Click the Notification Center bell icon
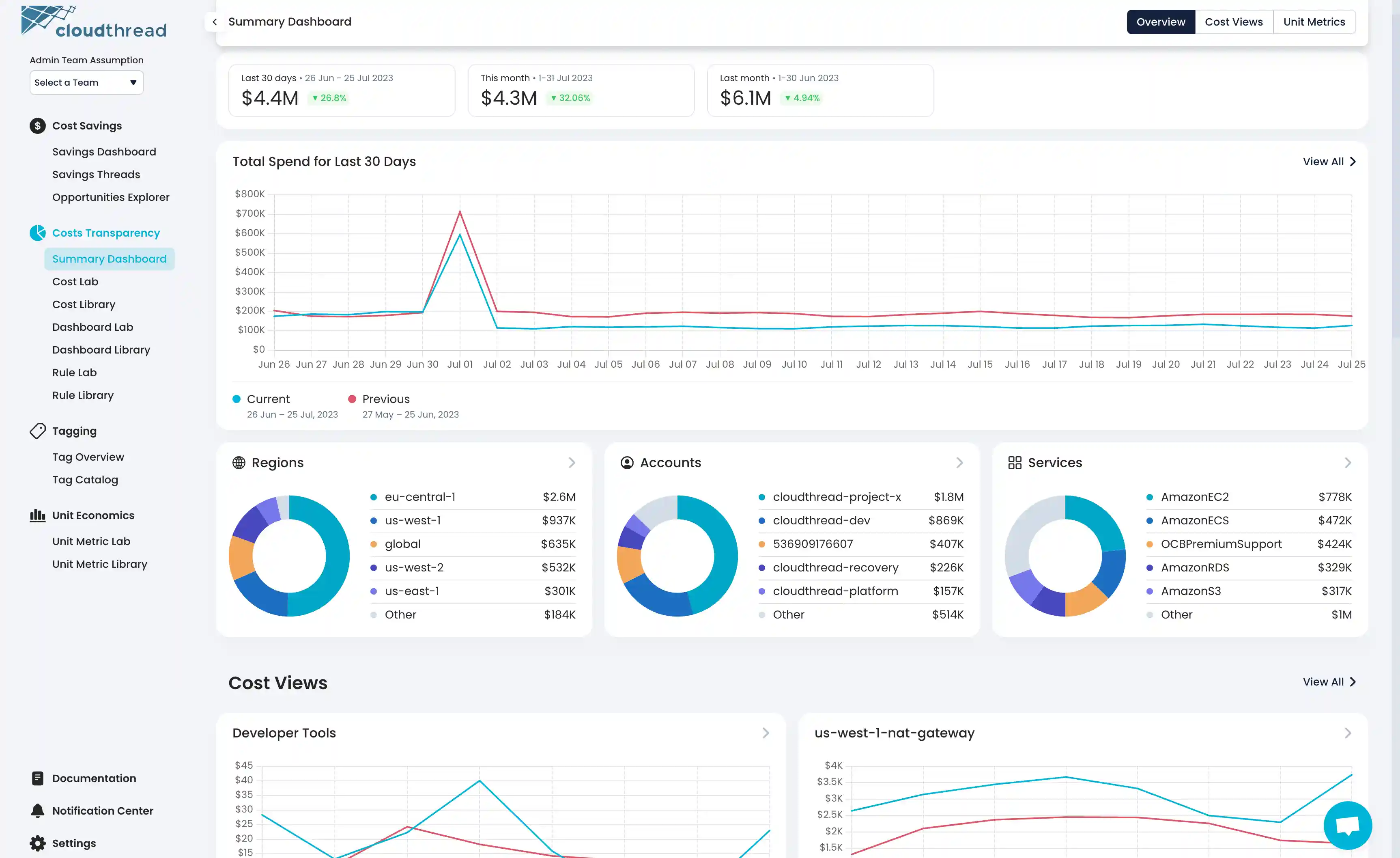Image resolution: width=1400 pixels, height=858 pixels. [37, 811]
